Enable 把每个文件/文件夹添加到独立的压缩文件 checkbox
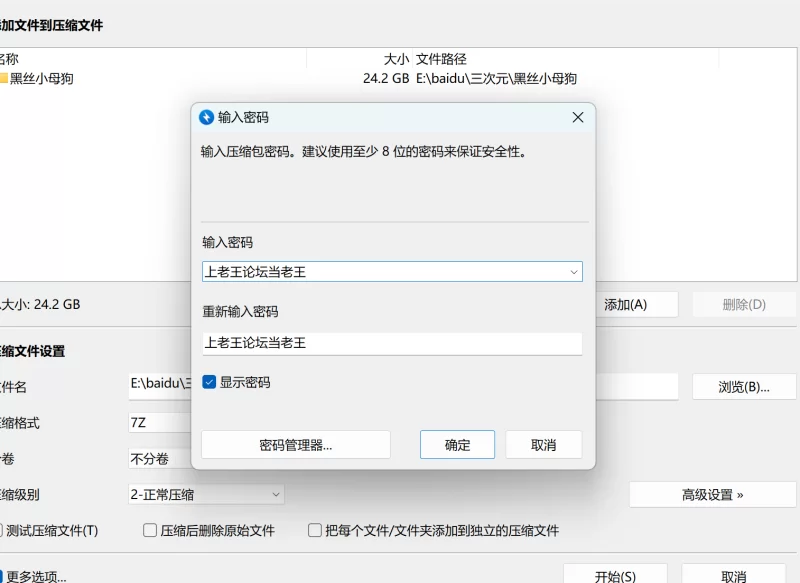Image resolution: width=800 pixels, height=583 pixels. pyautogui.click(x=315, y=530)
